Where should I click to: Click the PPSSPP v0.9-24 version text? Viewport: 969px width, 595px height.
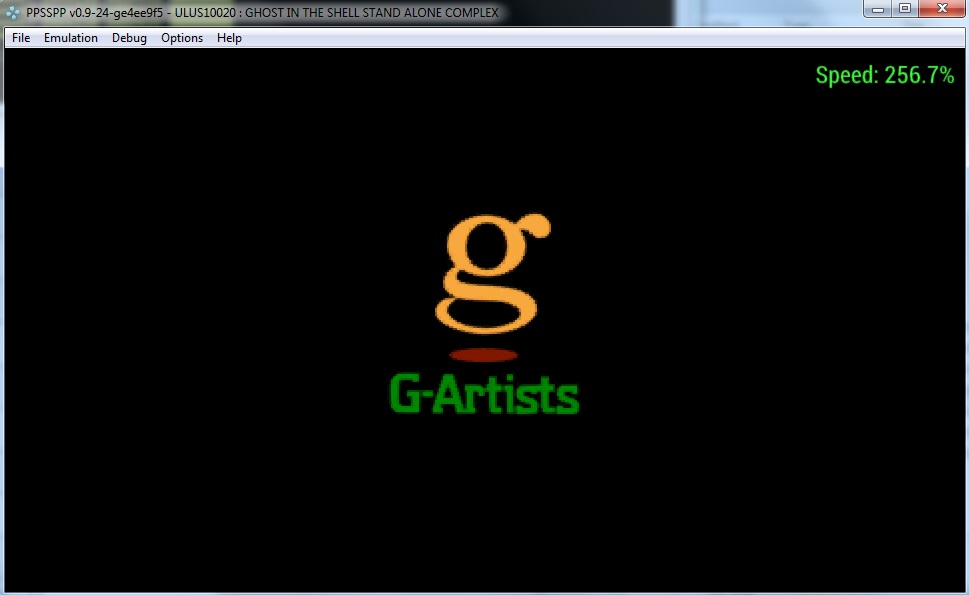[94, 13]
